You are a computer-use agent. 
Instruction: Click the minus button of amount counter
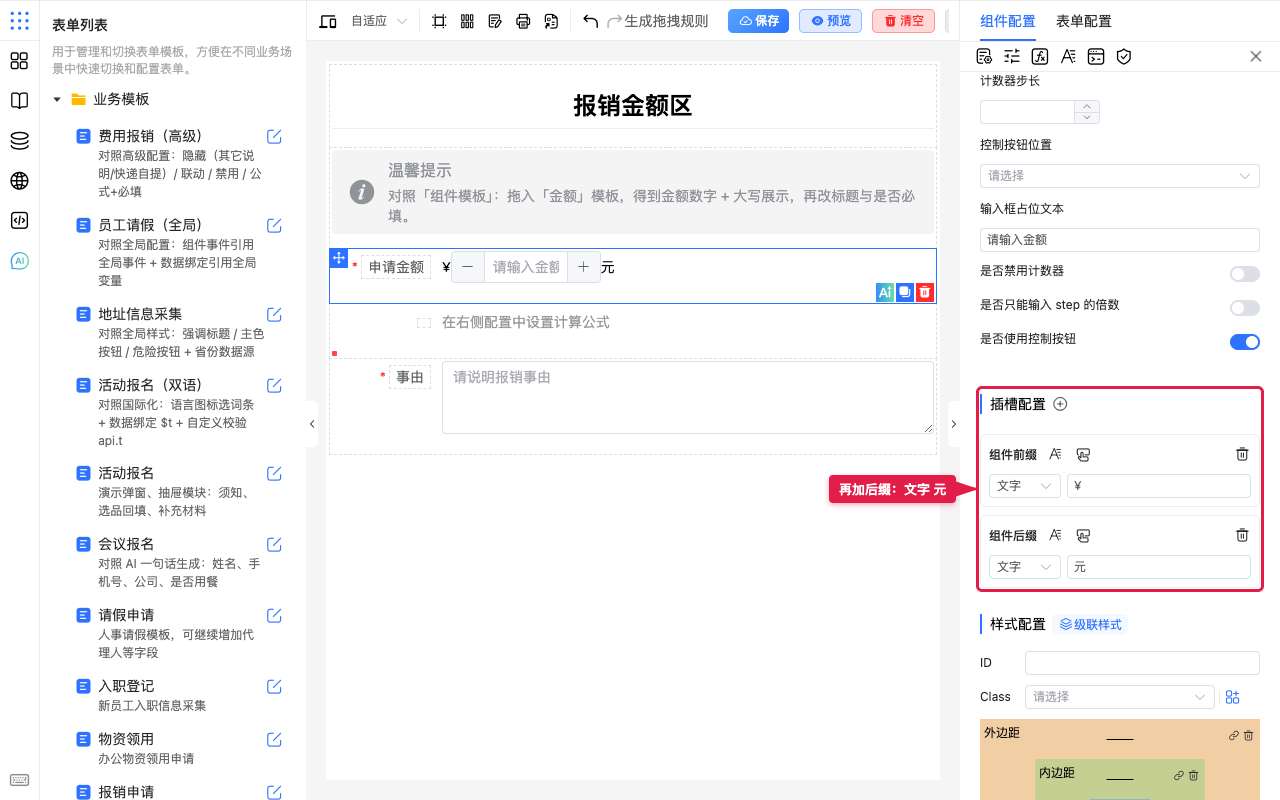pos(468,267)
